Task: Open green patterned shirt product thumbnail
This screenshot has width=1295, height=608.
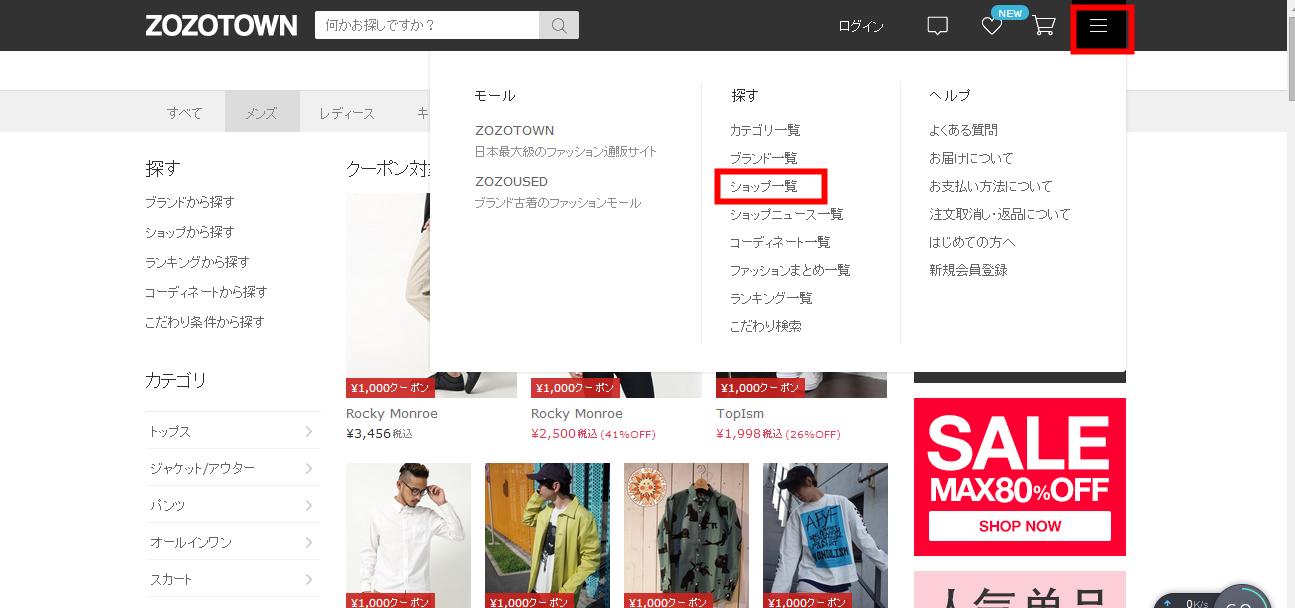Action: coord(686,536)
